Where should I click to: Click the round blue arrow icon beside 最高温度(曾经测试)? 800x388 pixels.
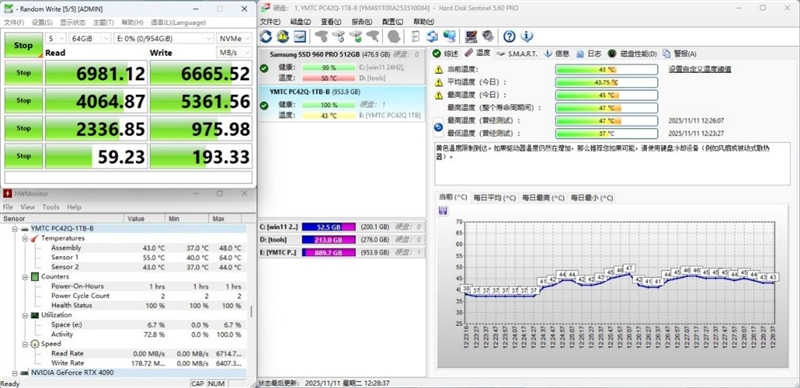[438, 127]
